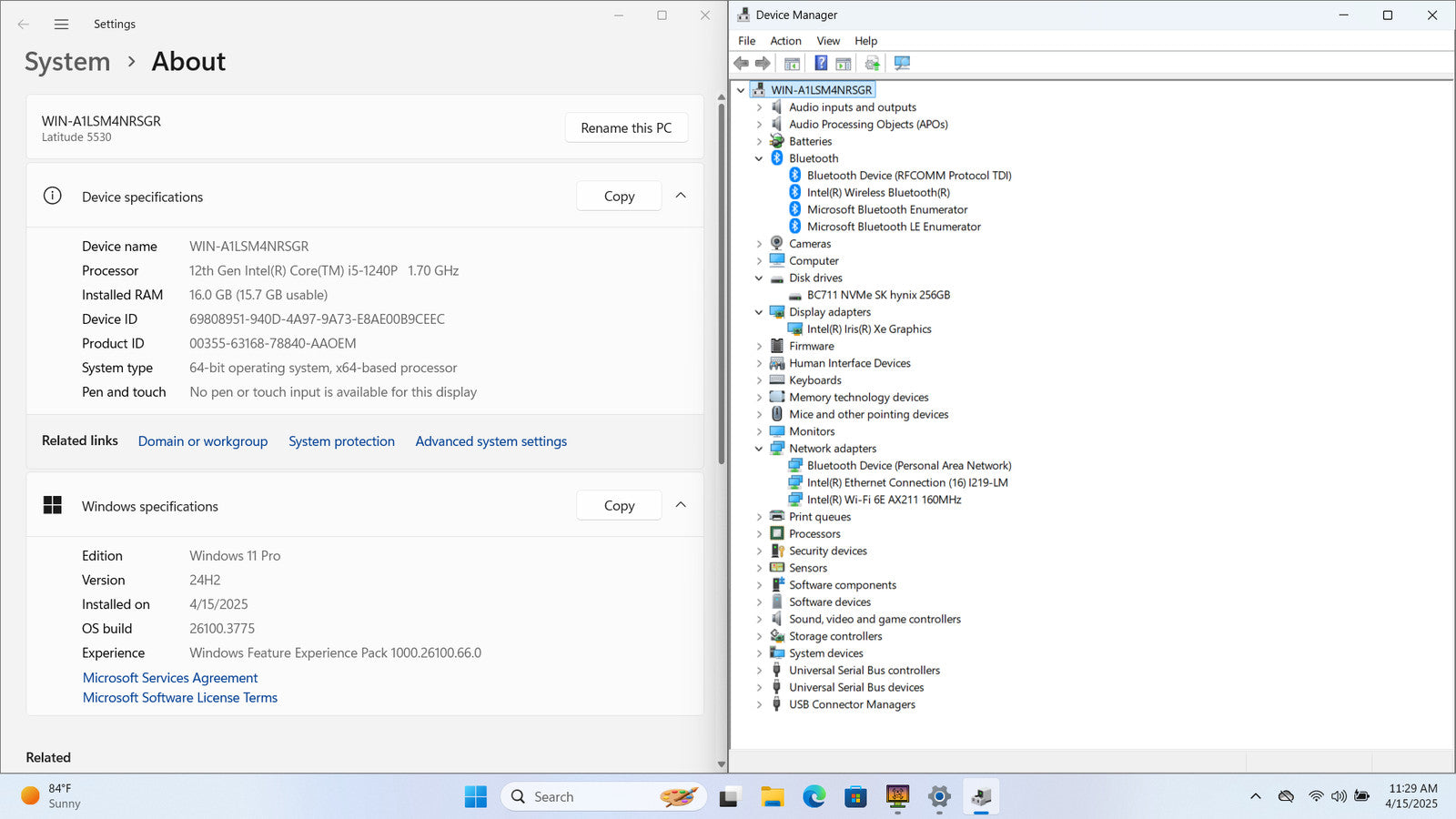Screen dimensions: 1456x819
Task: Open File Explorer from the taskbar
Action: tap(773, 797)
